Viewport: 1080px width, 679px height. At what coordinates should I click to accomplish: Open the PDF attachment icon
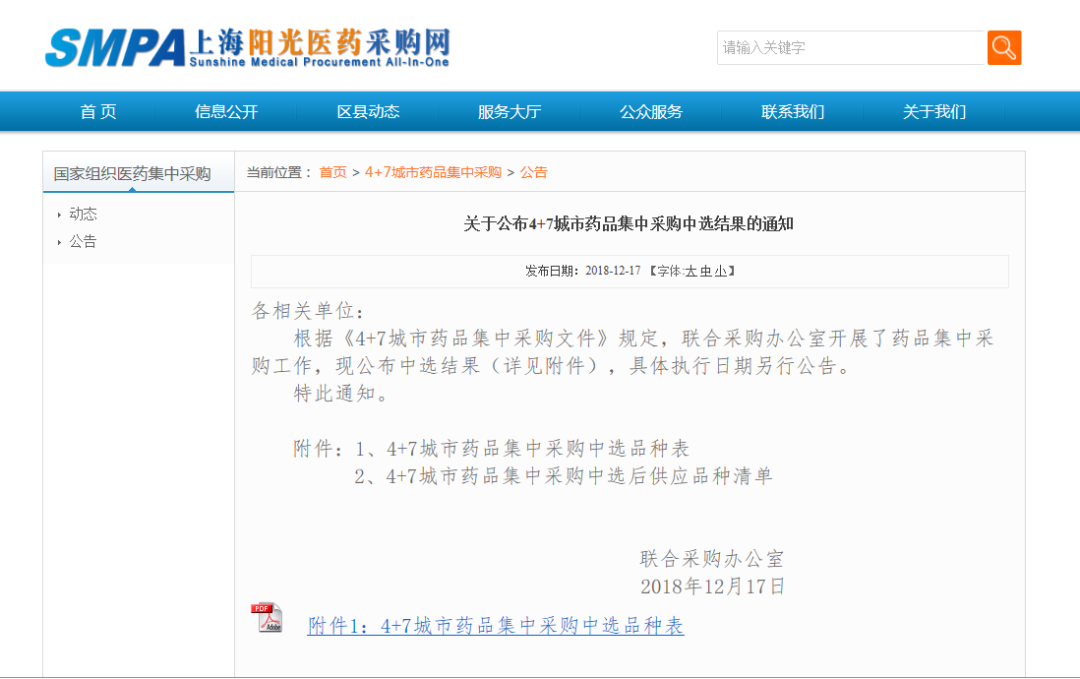click(267, 617)
